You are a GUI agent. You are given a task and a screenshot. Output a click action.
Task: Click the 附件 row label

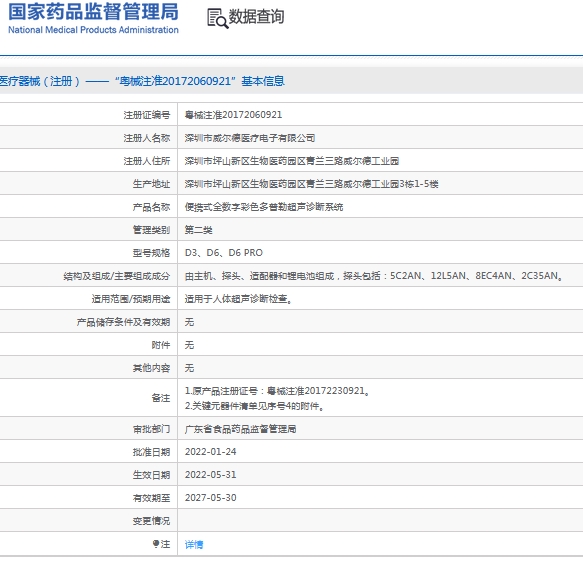pyautogui.click(x=161, y=345)
